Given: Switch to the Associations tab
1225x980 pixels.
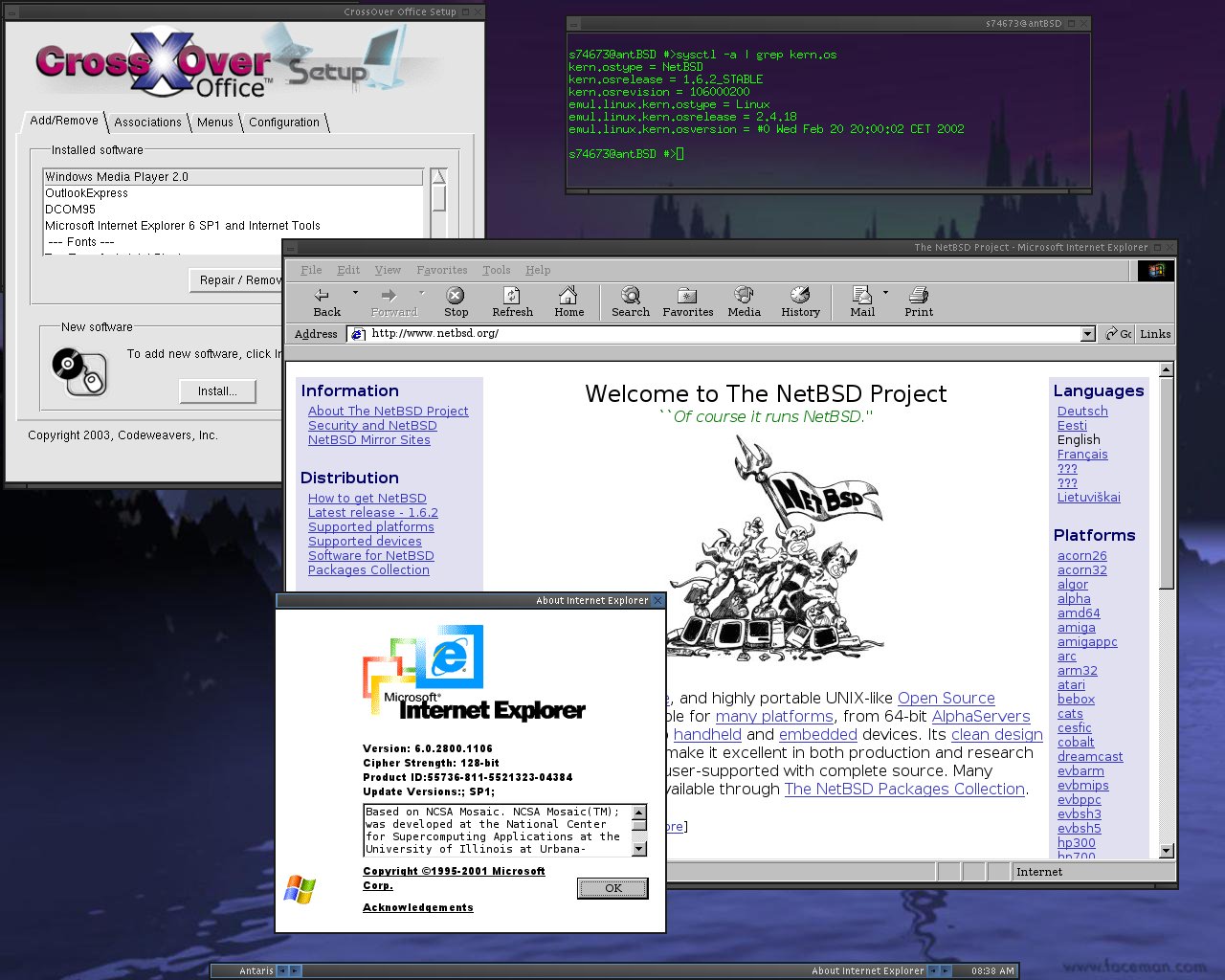Looking at the screenshot, I should (x=147, y=122).
